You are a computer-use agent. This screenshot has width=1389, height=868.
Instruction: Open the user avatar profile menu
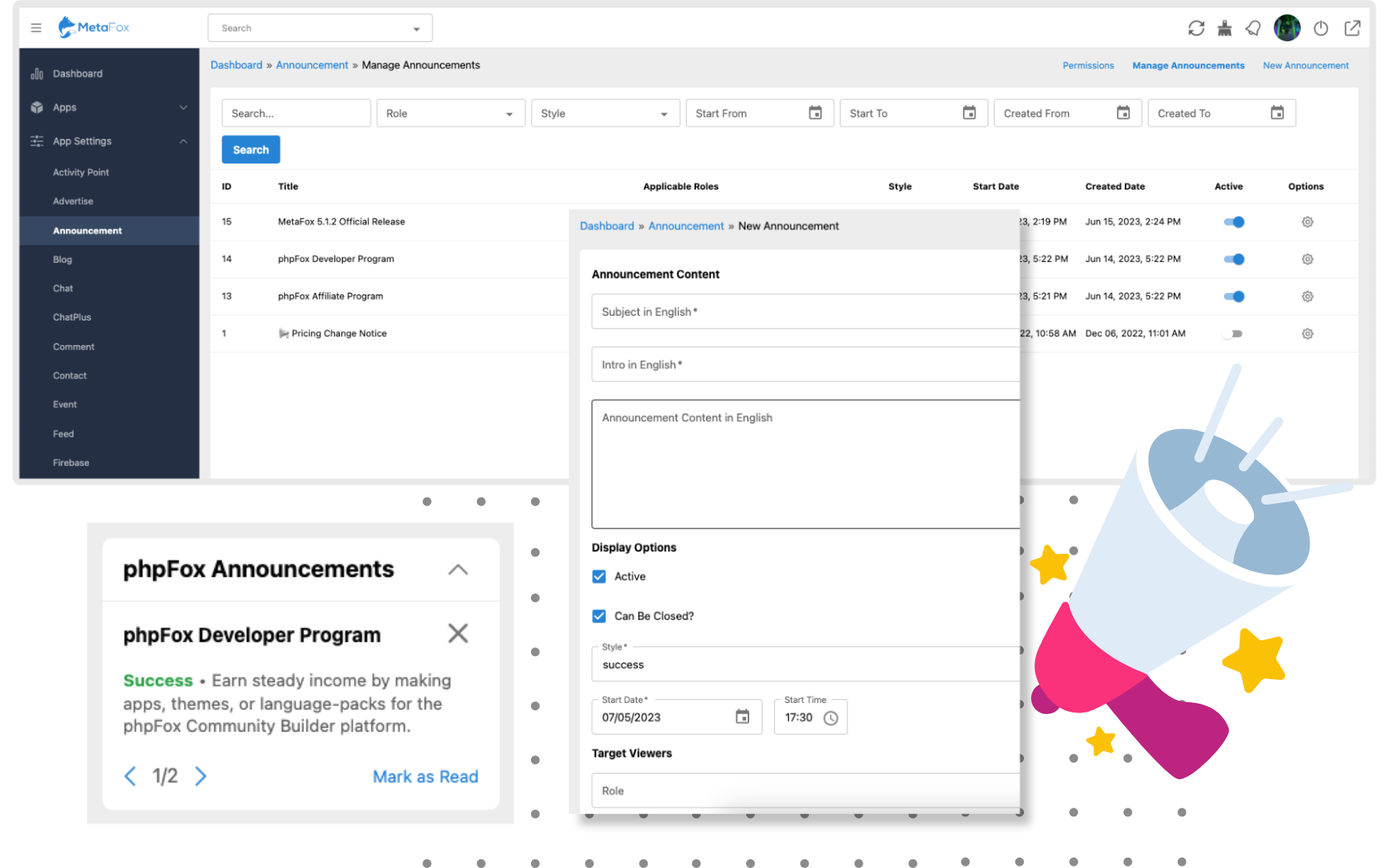click(1287, 29)
